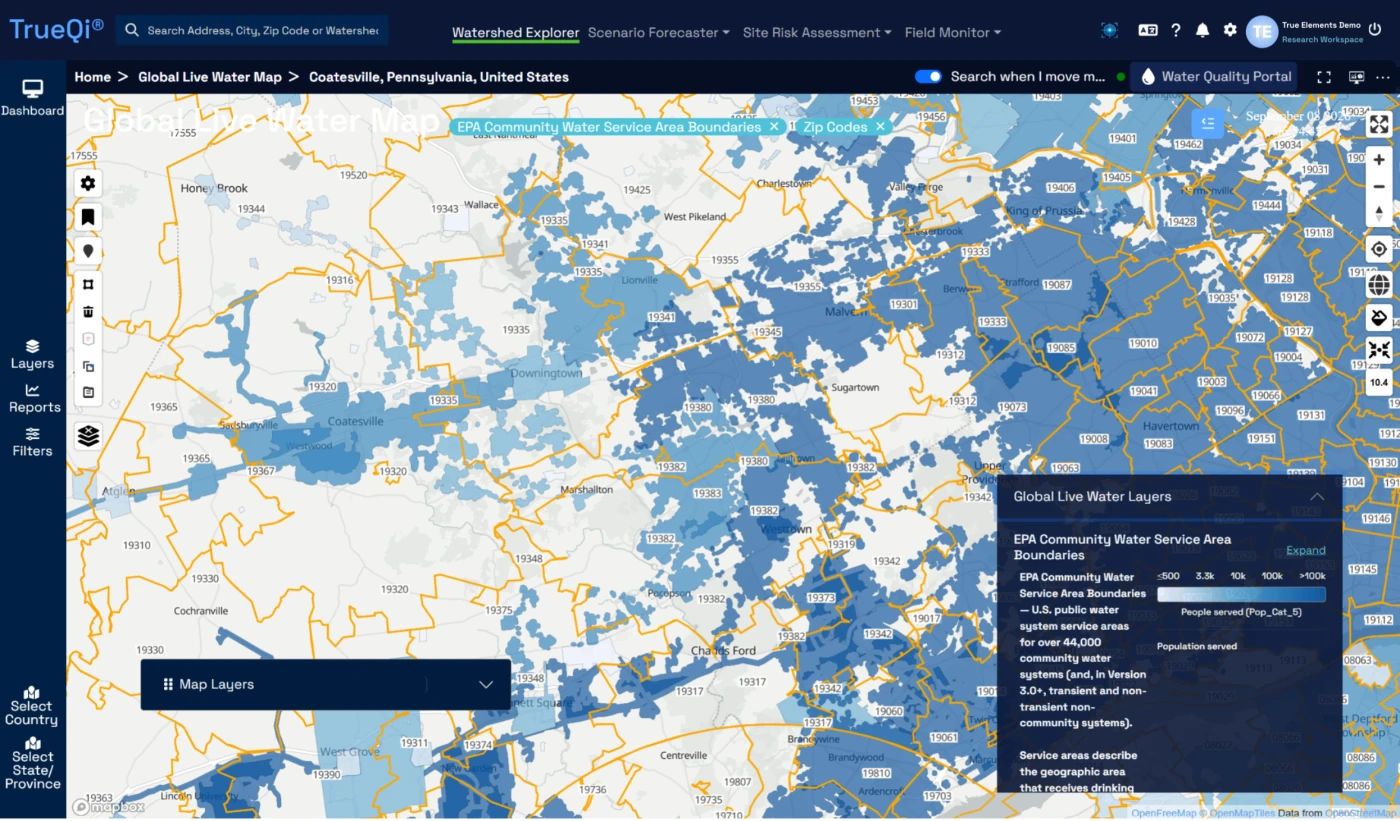Reset map bearing with the compass arrow

pyautogui.click(x=1379, y=213)
